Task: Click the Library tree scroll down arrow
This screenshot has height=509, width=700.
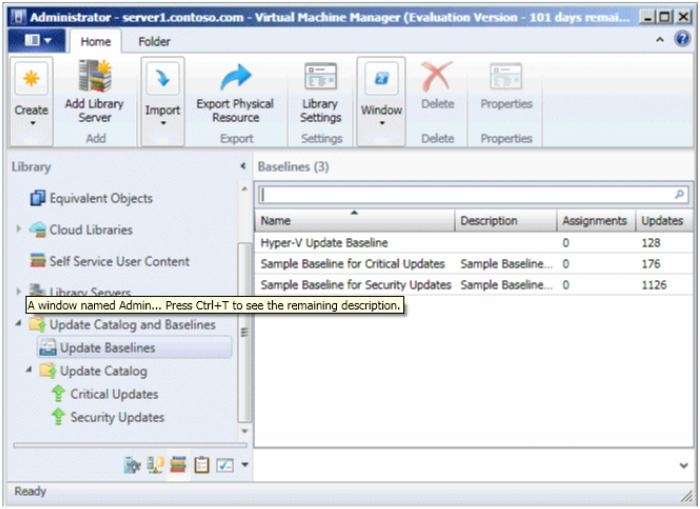Action: click(244, 431)
